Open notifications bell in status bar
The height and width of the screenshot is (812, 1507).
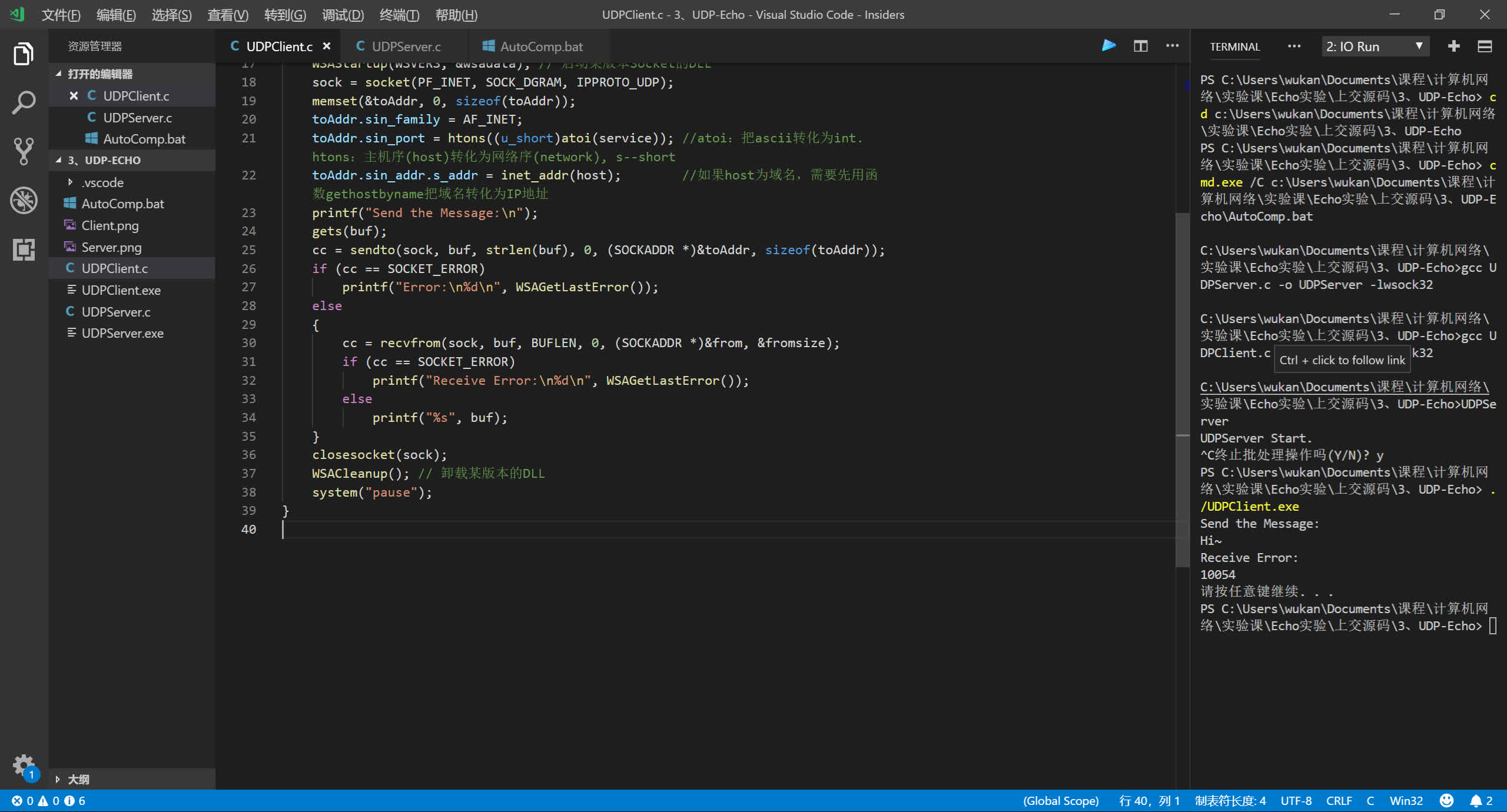tap(1476, 801)
